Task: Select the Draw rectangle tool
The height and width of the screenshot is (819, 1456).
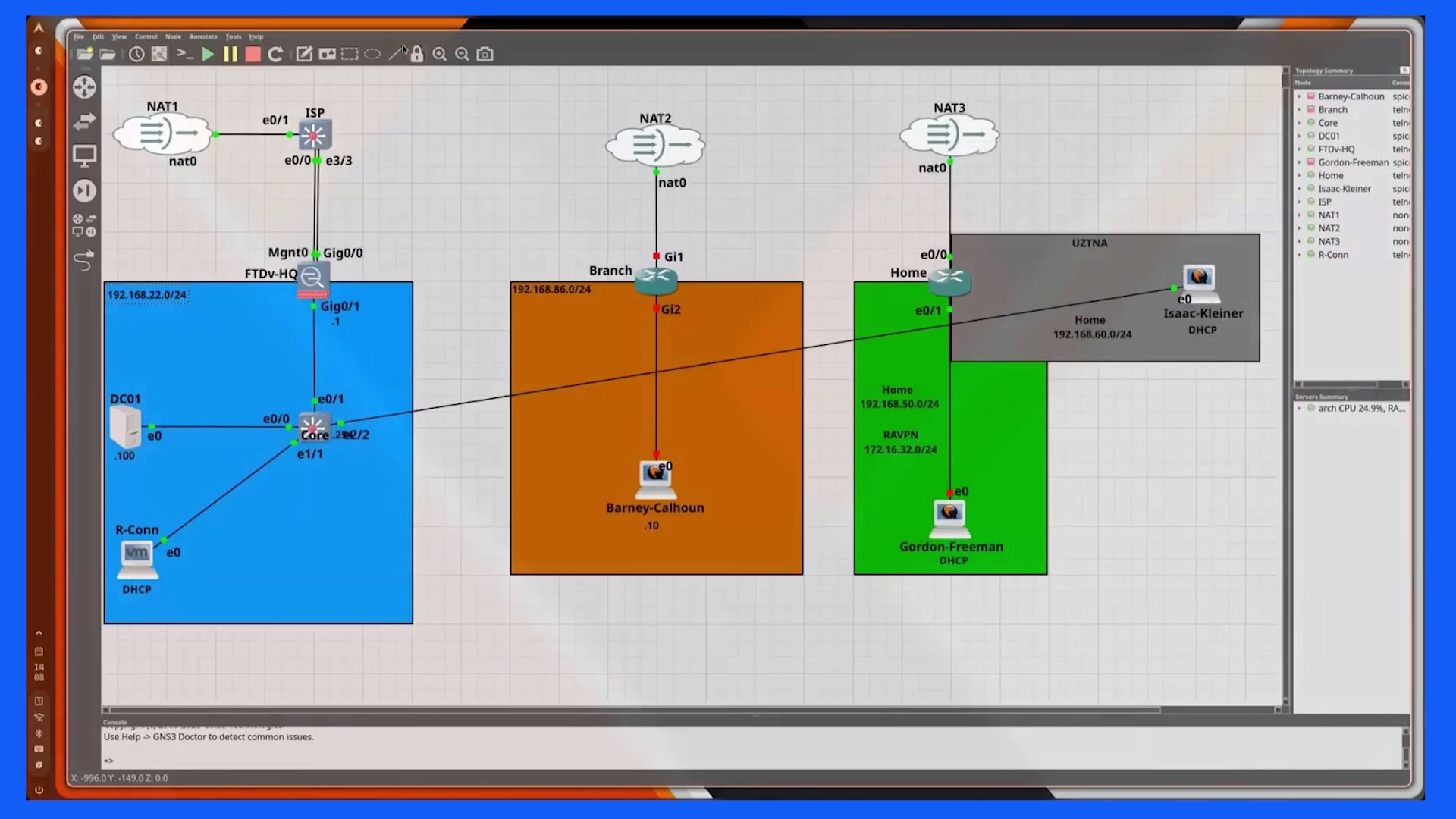Action: [350, 54]
